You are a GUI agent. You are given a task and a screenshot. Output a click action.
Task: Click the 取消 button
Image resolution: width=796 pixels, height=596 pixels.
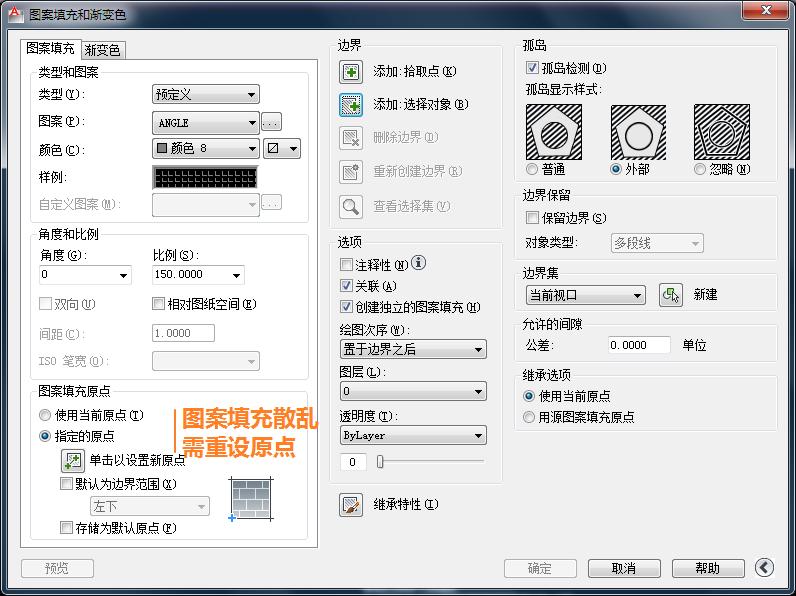point(624,568)
